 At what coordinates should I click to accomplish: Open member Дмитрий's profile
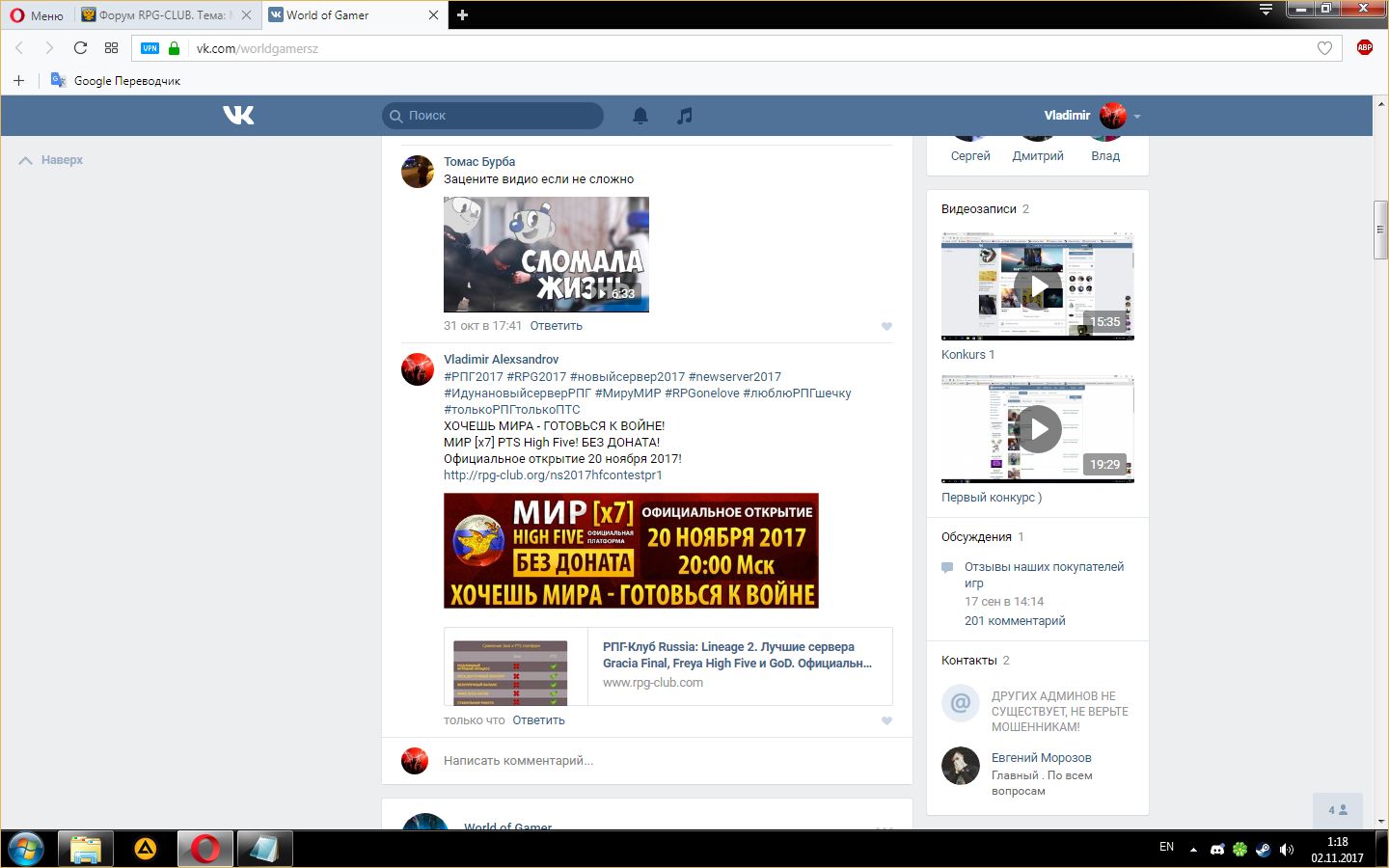click(1038, 155)
